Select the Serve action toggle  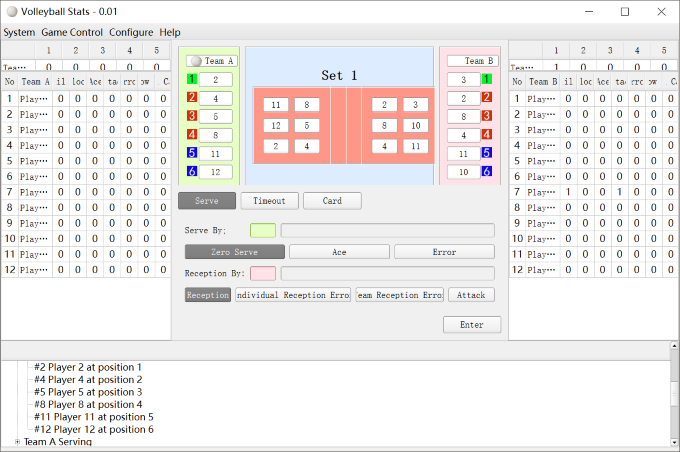(207, 201)
